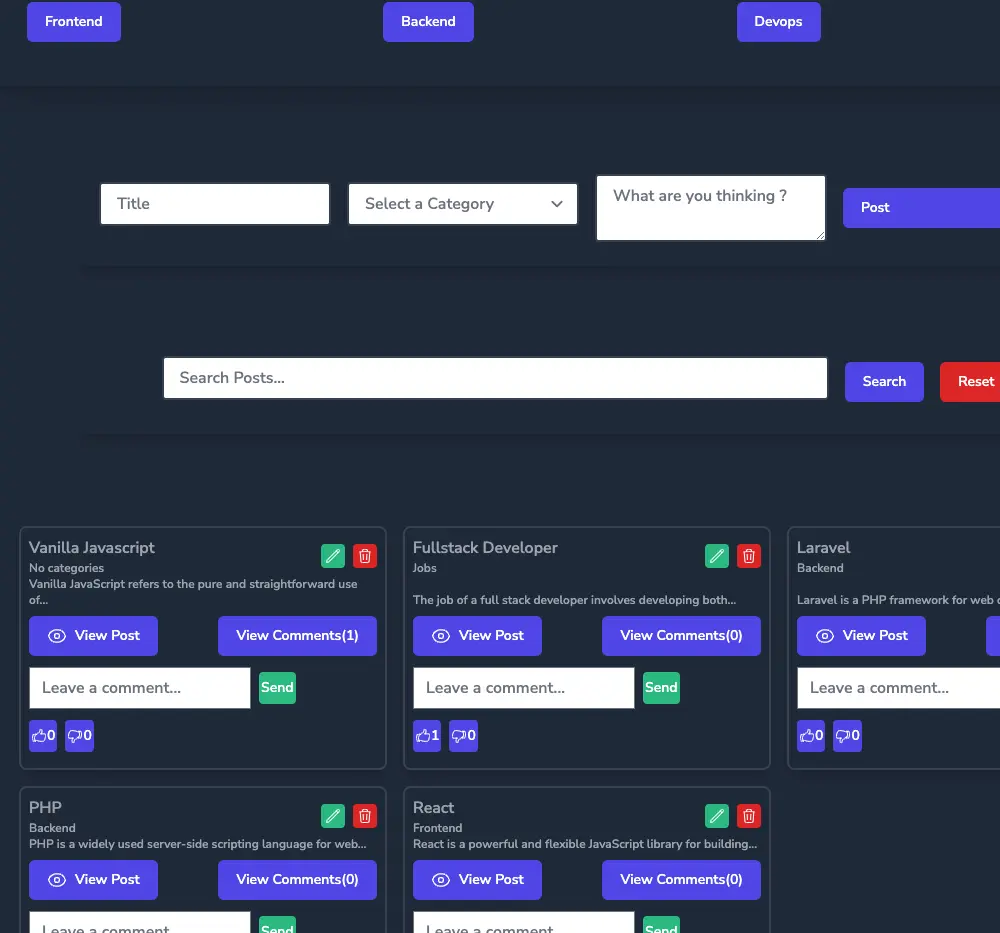Show the Devops category posts
Image resolution: width=1000 pixels, height=933 pixels.
[778, 22]
